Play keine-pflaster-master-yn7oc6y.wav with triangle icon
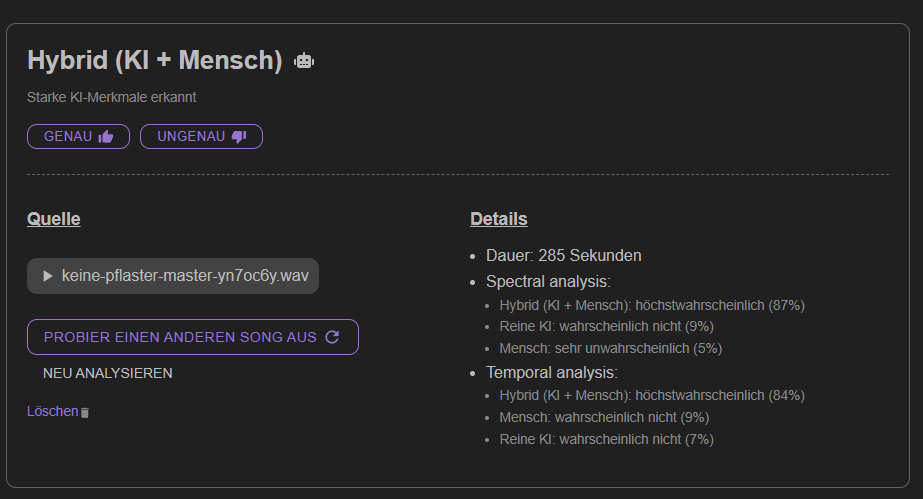Image resolution: width=923 pixels, height=499 pixels. pyautogui.click(x=48, y=276)
